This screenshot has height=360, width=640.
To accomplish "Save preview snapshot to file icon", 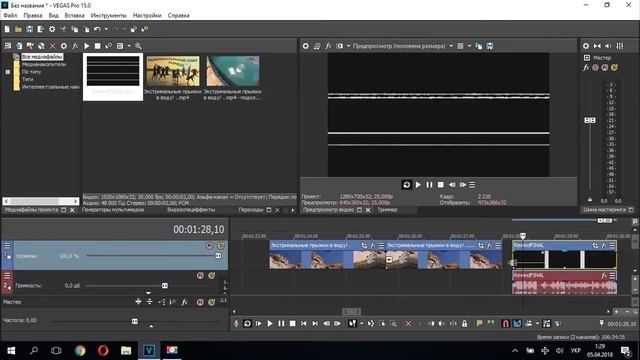I will [490, 46].
